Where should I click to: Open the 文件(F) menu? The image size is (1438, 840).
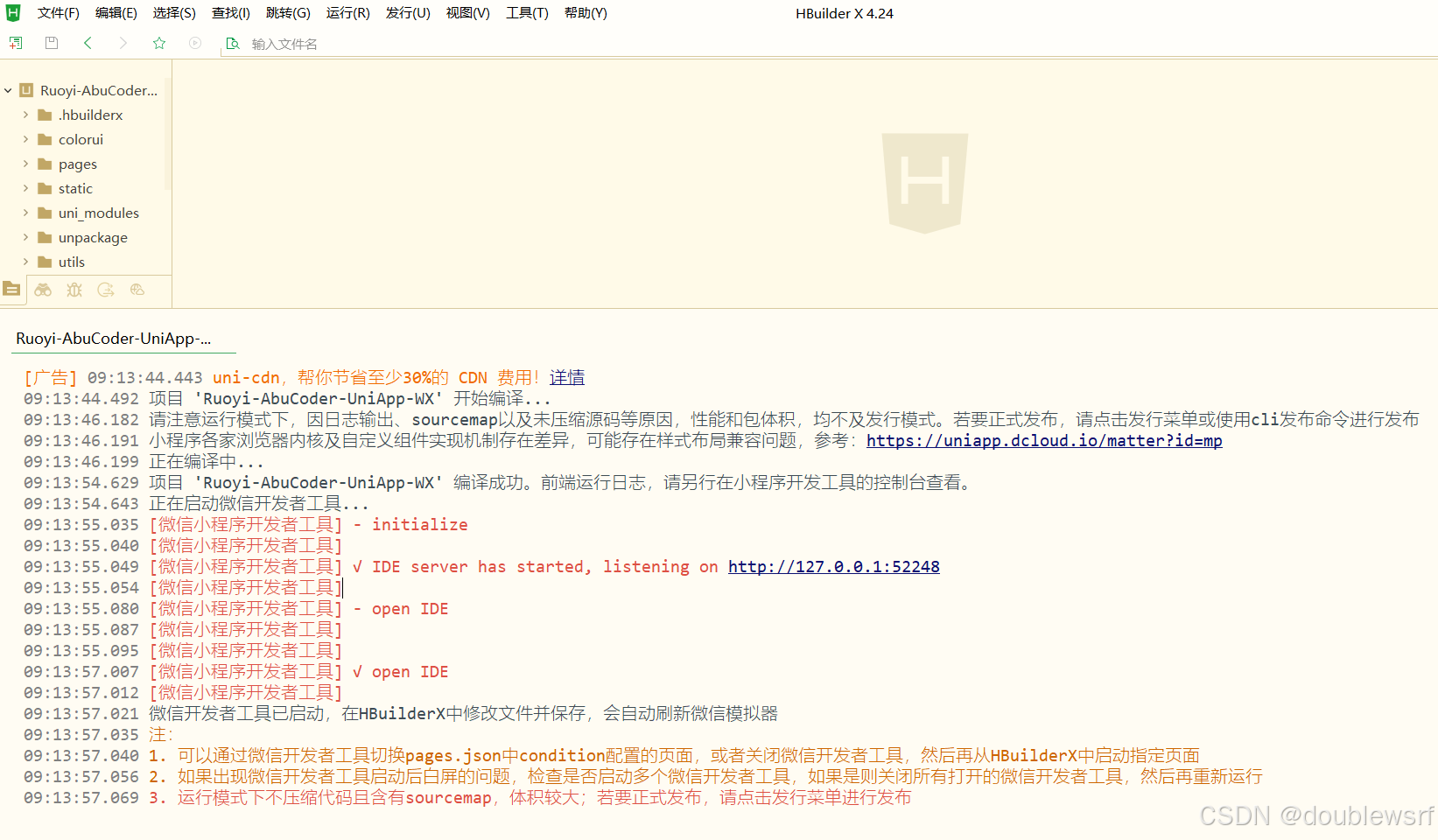(x=59, y=13)
